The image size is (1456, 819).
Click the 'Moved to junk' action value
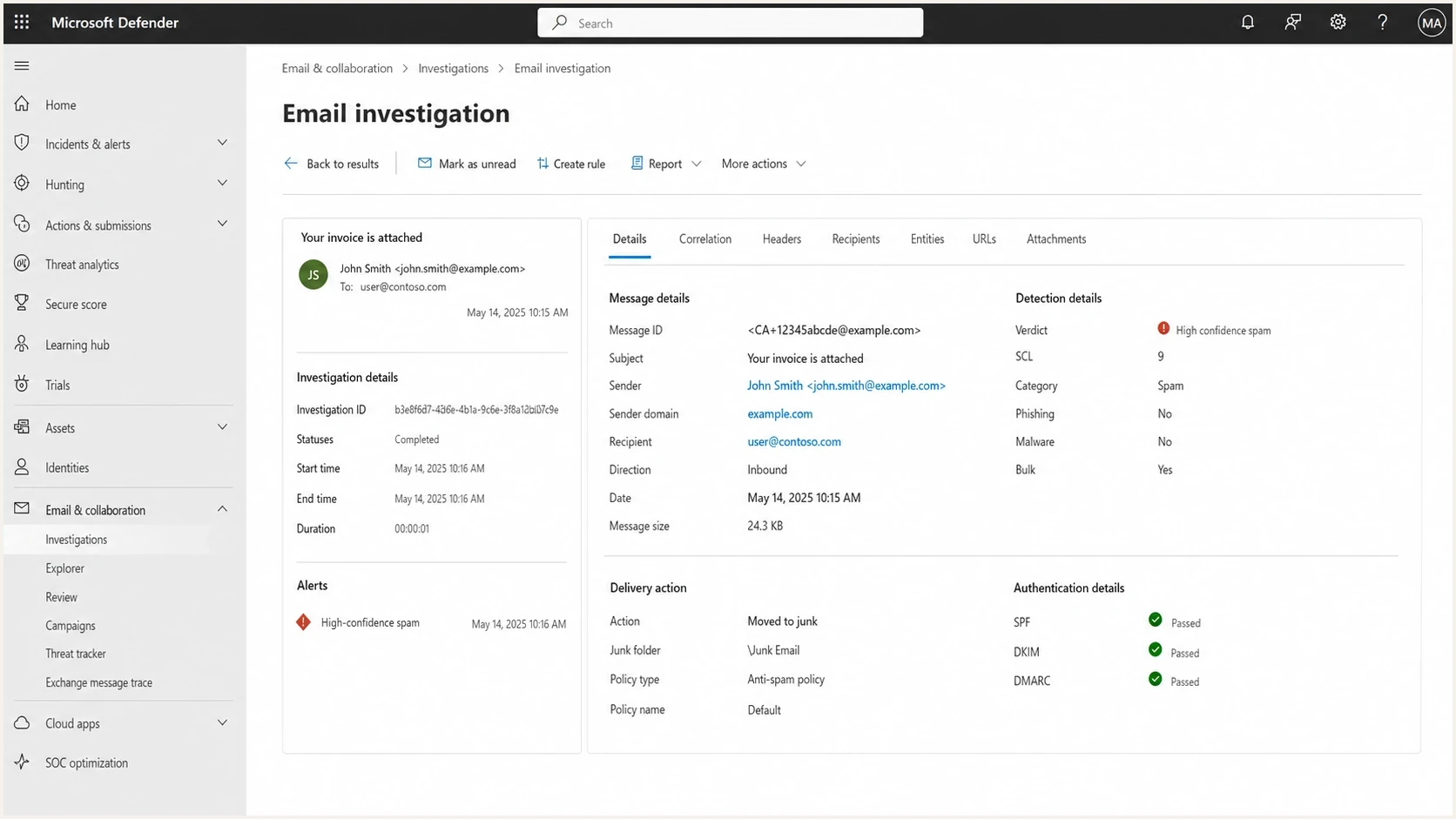(783, 621)
